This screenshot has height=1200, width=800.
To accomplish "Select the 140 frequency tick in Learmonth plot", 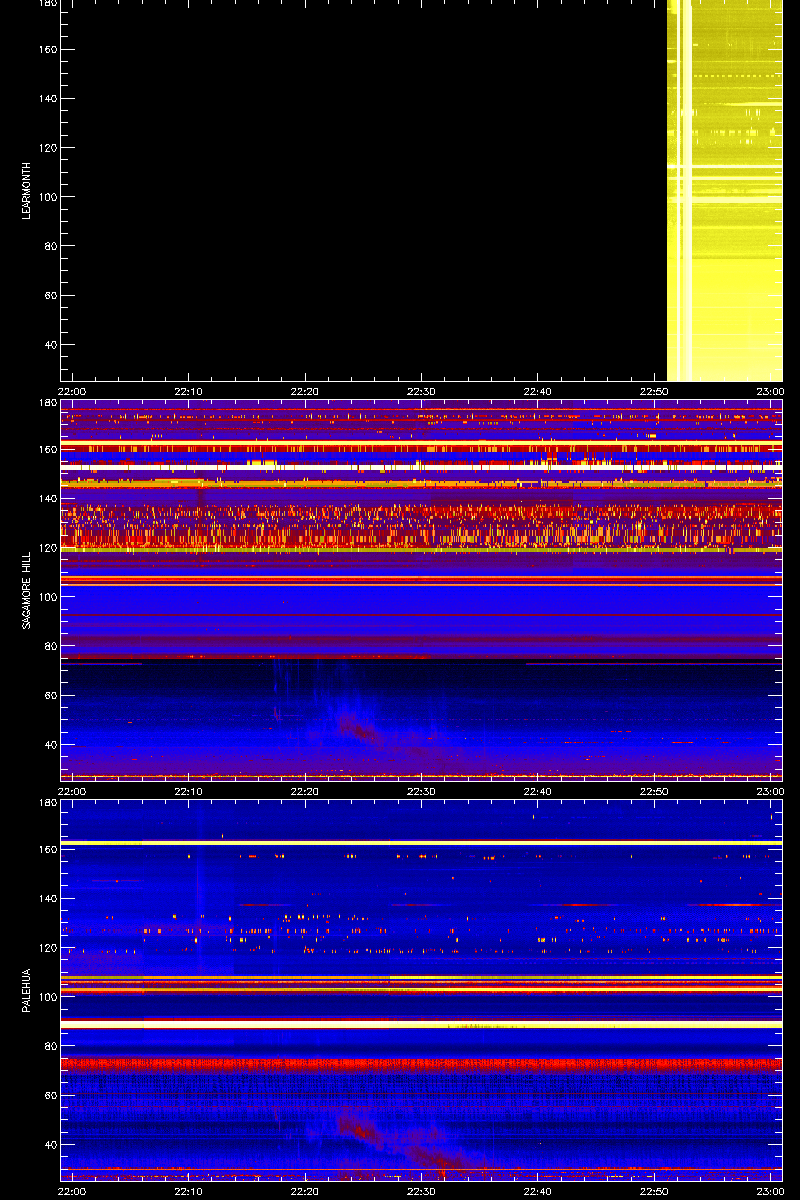I will (48, 99).
